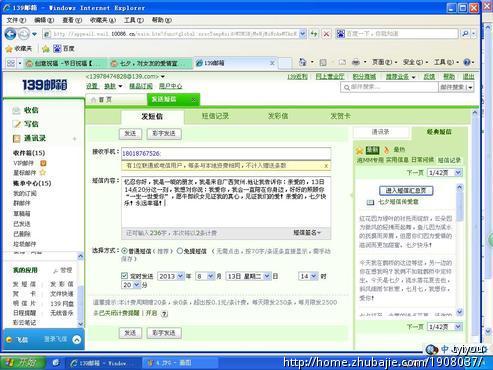This screenshot has height=370, width=493.
Task: Click the gold star icon in 经典短信 panel
Action: [x=359, y=151]
